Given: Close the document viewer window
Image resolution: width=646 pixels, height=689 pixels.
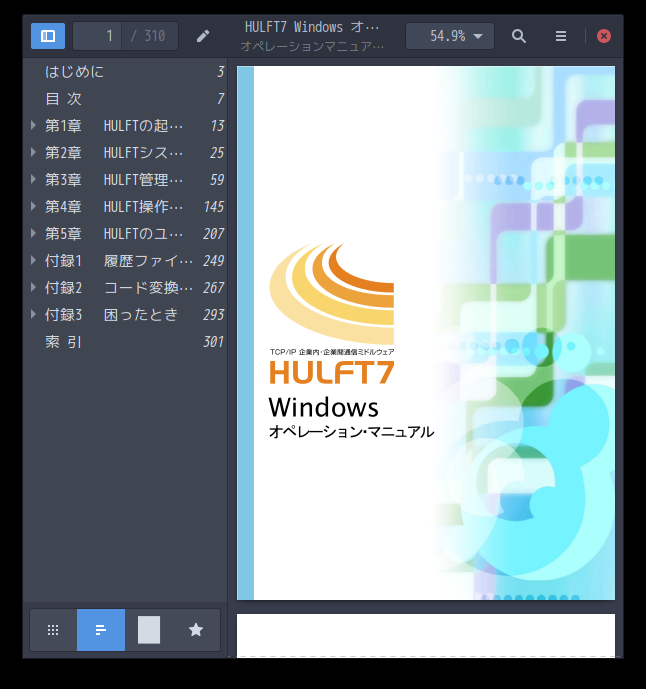Looking at the screenshot, I should (x=604, y=36).
